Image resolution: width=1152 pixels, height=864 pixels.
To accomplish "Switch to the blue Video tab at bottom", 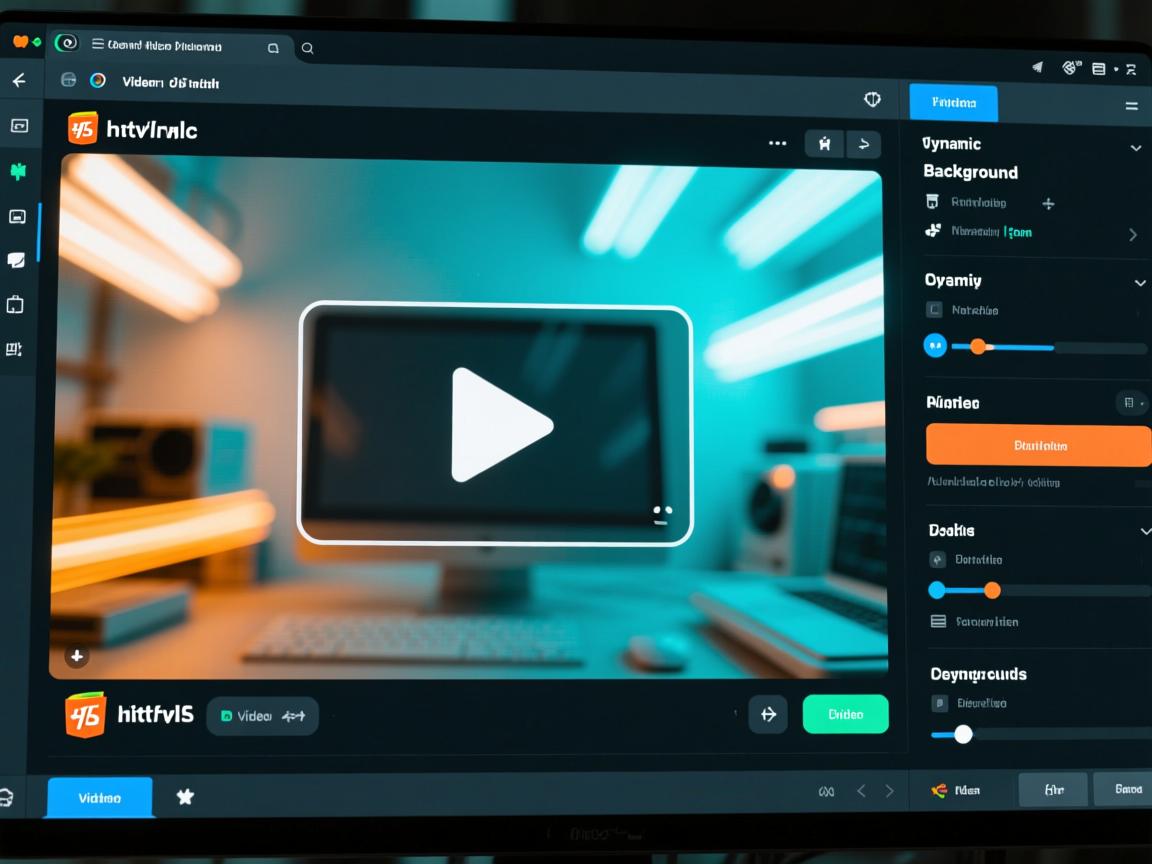I will point(98,797).
